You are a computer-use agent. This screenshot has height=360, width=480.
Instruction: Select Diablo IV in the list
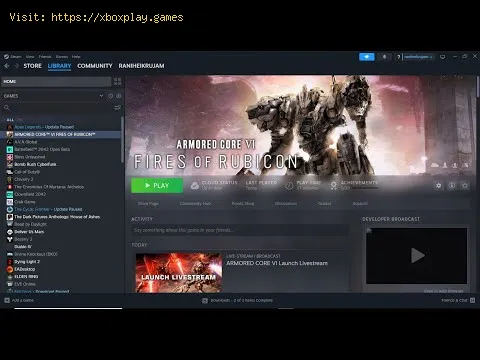pyautogui.click(x=23, y=247)
